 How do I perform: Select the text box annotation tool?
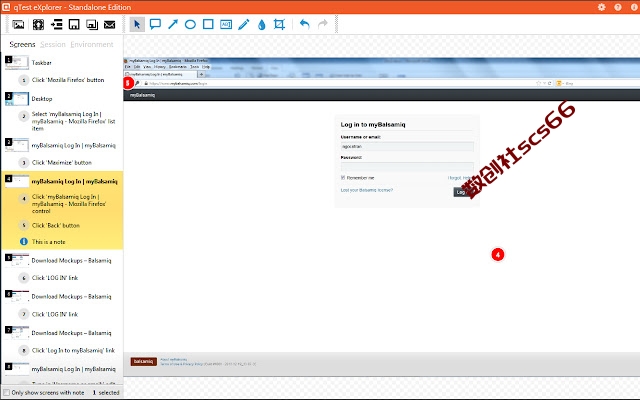pos(226,24)
